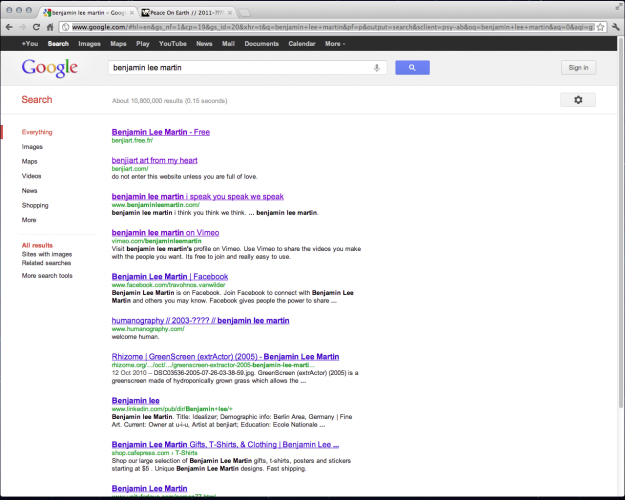Filter by Maps in left sidebar
This screenshot has height=500, width=625.
tap(29, 161)
